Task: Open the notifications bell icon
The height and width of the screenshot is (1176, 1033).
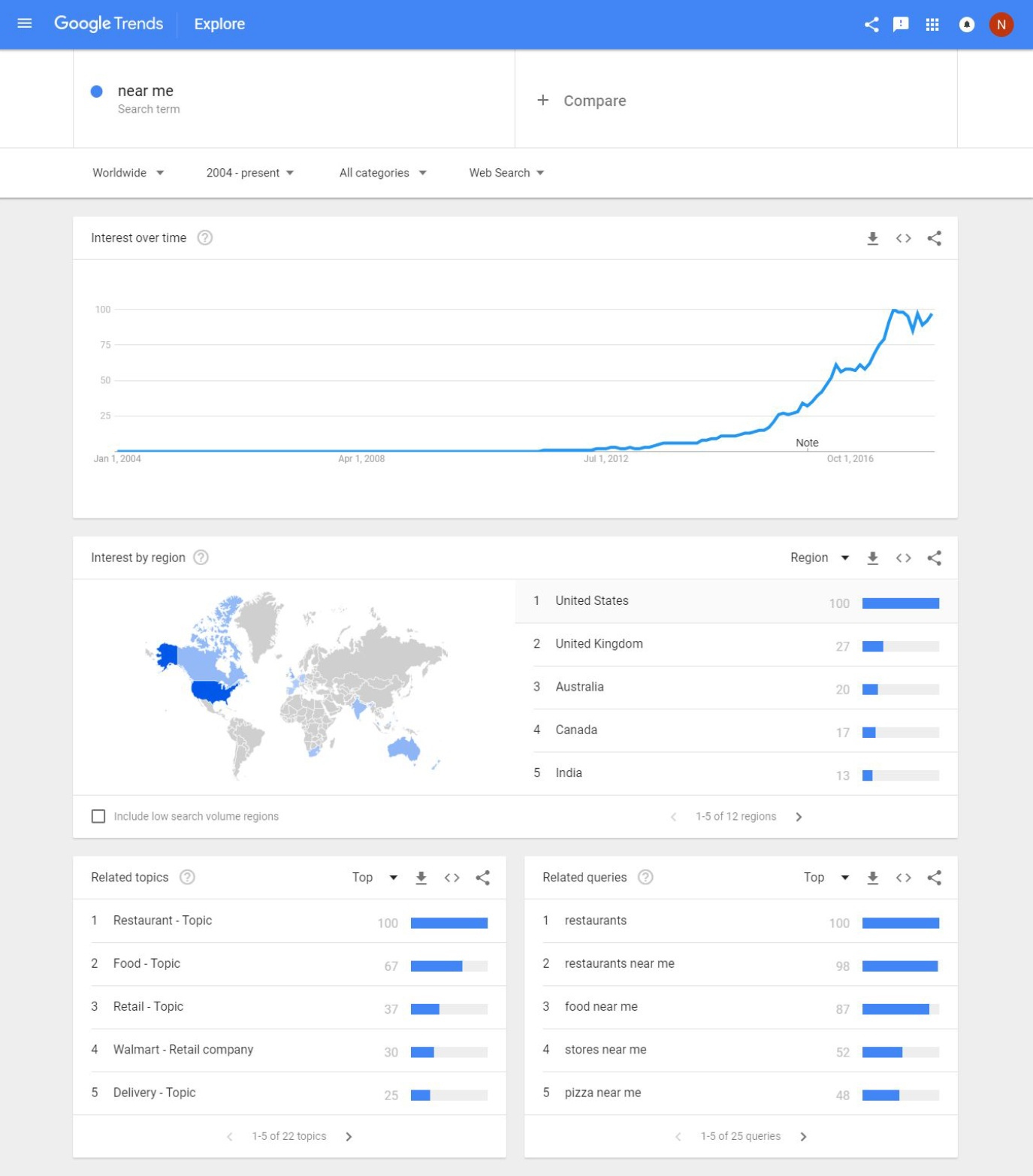Action: coord(967,24)
